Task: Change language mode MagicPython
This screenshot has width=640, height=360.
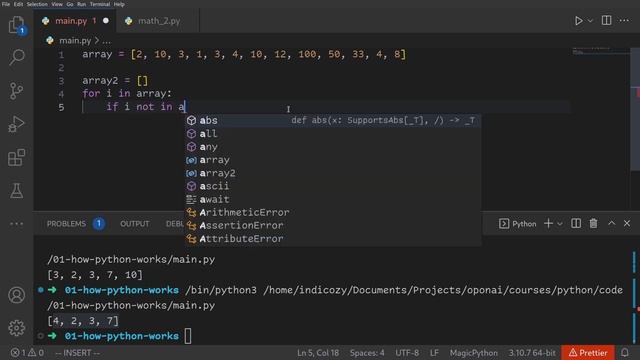Action: 473,353
